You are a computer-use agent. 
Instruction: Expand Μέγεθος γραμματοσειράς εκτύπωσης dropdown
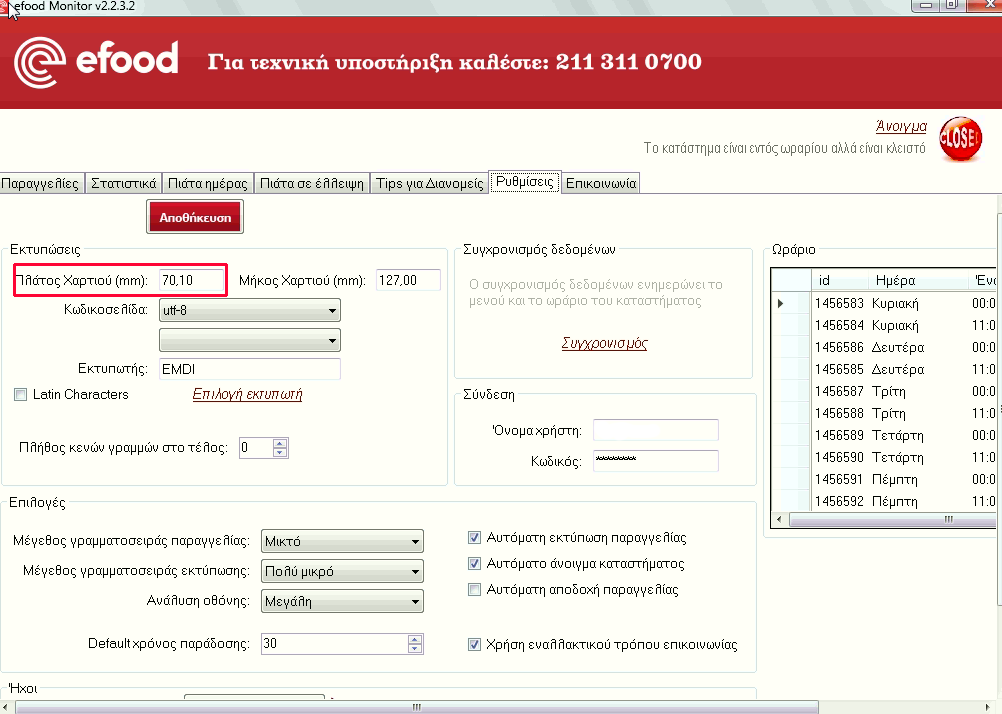(x=342, y=571)
